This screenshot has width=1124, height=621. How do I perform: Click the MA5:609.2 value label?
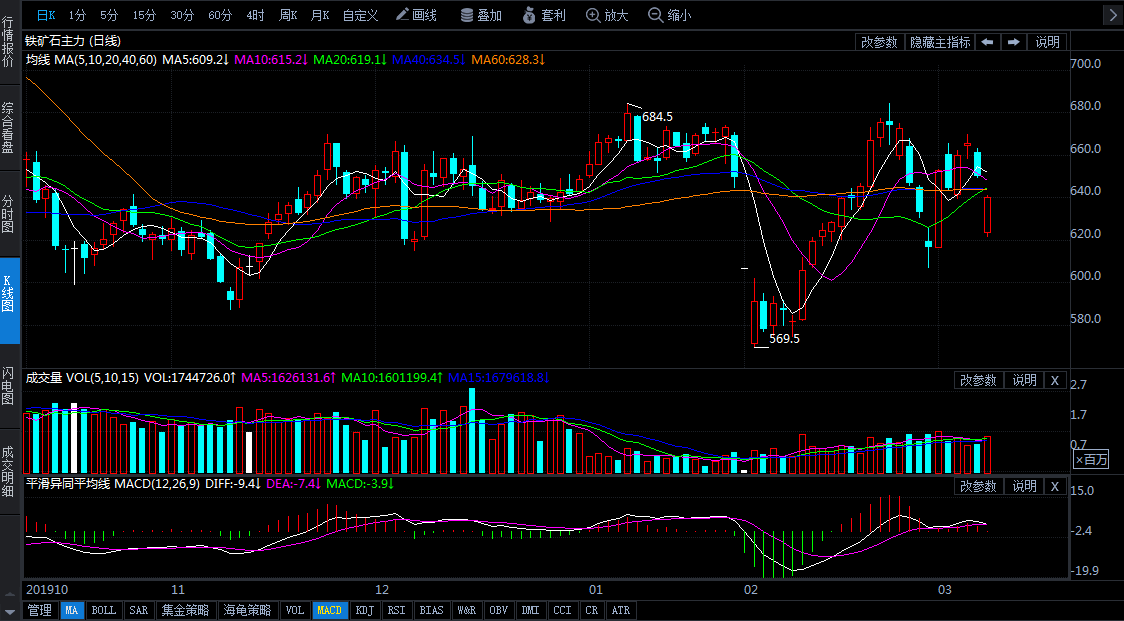pos(195,60)
